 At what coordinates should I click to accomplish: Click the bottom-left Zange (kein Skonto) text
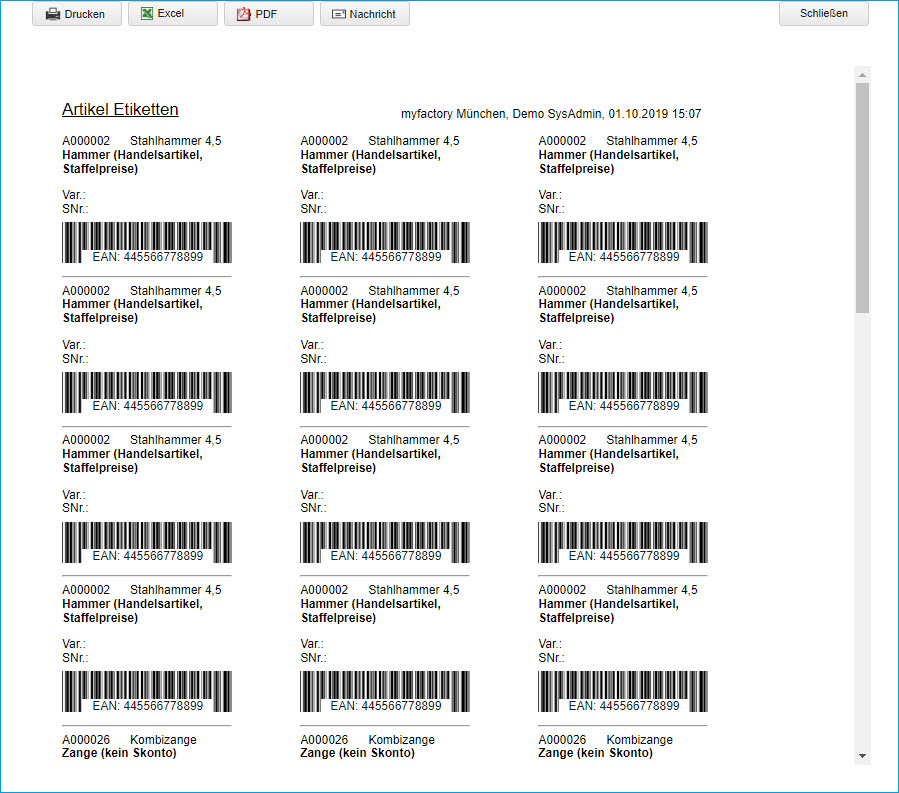(119, 753)
